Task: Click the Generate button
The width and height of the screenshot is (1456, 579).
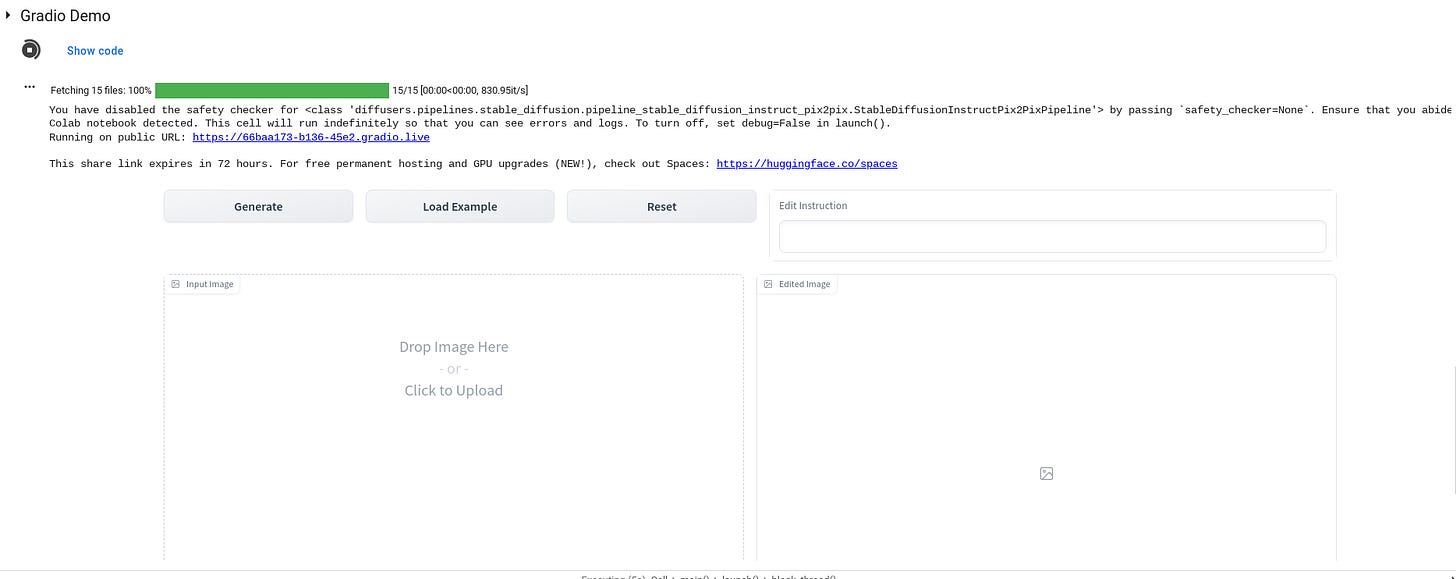Action: click(258, 206)
